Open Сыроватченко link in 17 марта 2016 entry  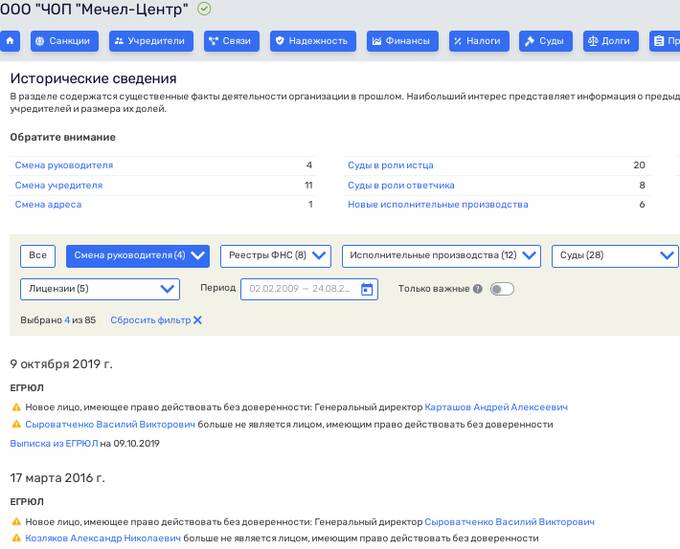click(510, 522)
